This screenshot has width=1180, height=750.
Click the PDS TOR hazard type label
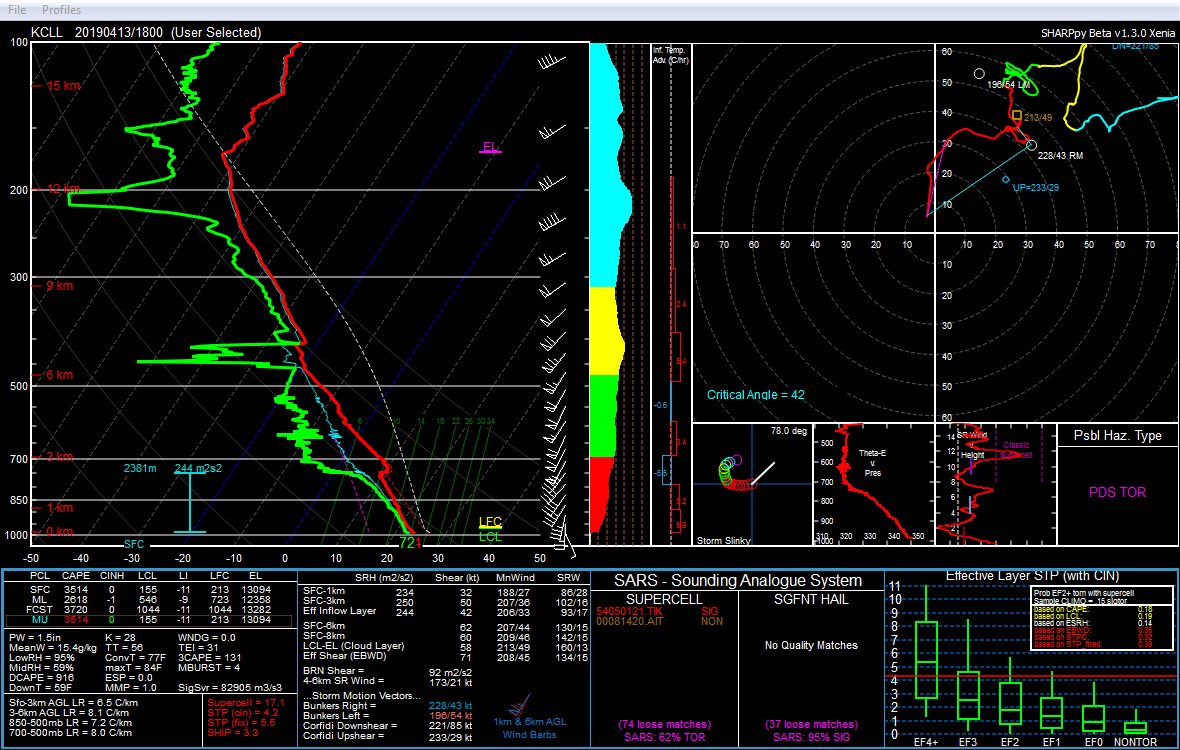[1117, 492]
